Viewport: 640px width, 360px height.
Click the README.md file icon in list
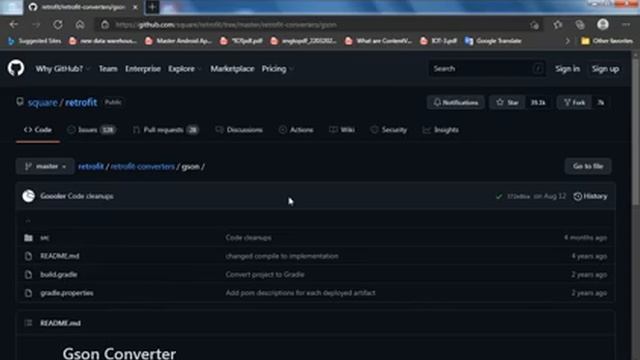pyautogui.click(x=28, y=256)
